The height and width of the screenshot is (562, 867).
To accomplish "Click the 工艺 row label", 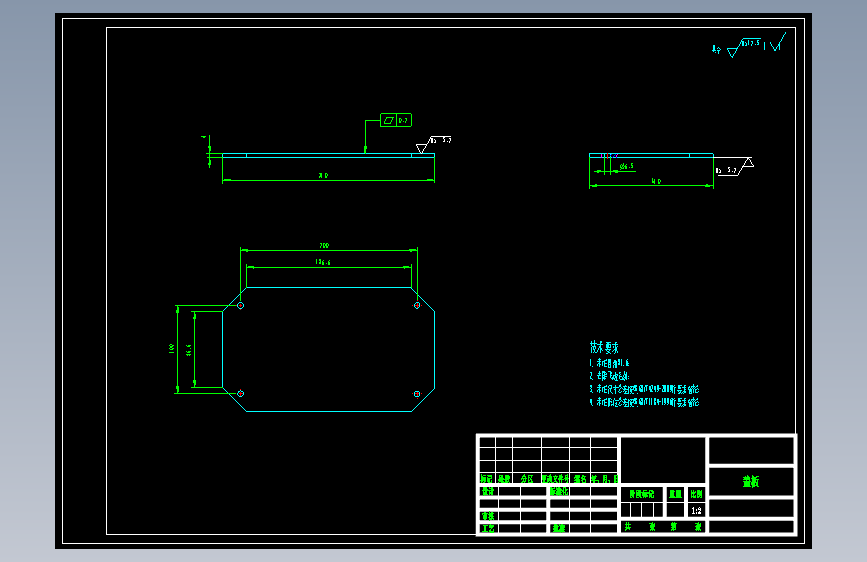I will coord(488,528).
